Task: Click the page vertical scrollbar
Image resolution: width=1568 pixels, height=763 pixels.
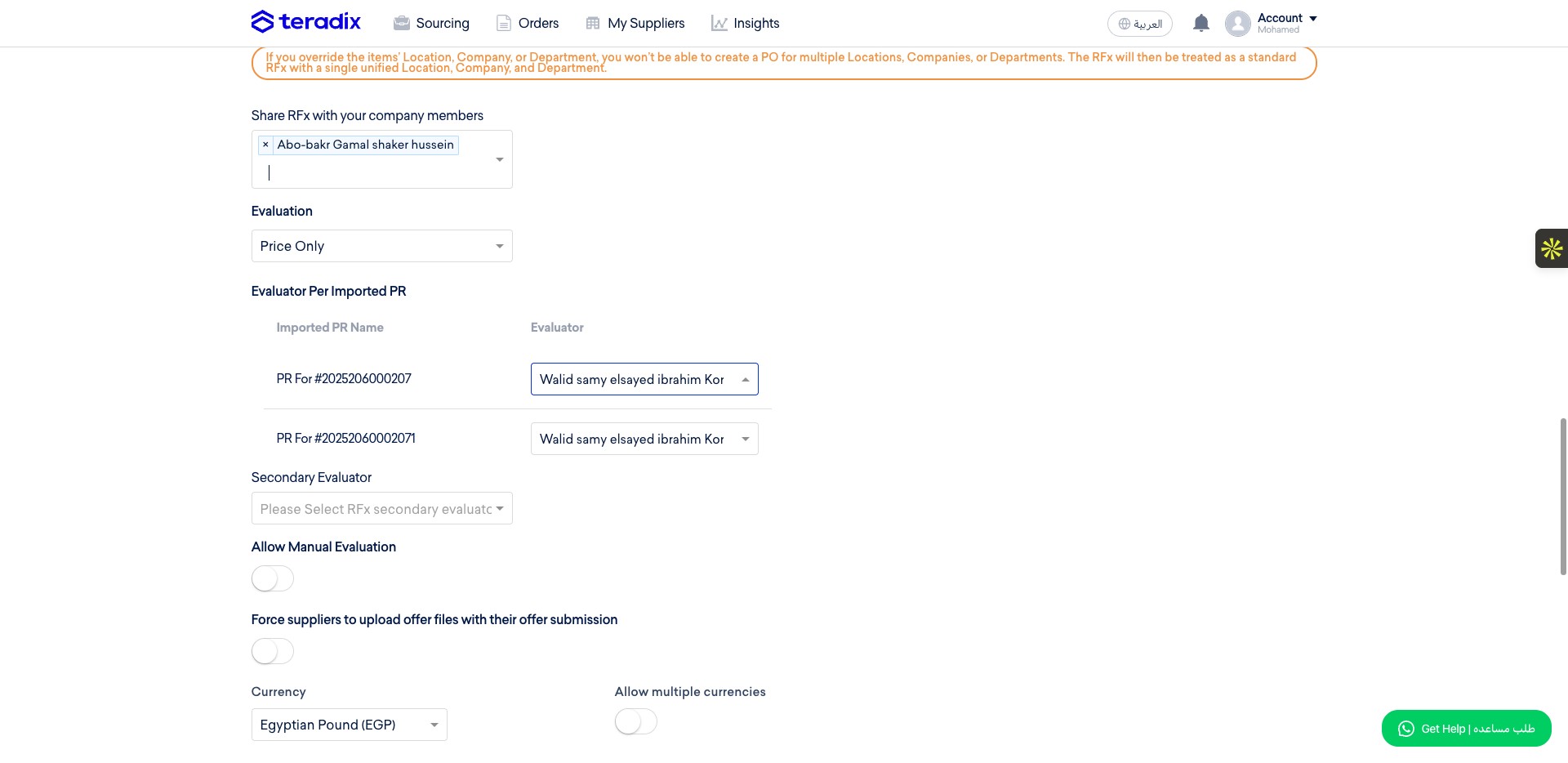Action: 1563,497
